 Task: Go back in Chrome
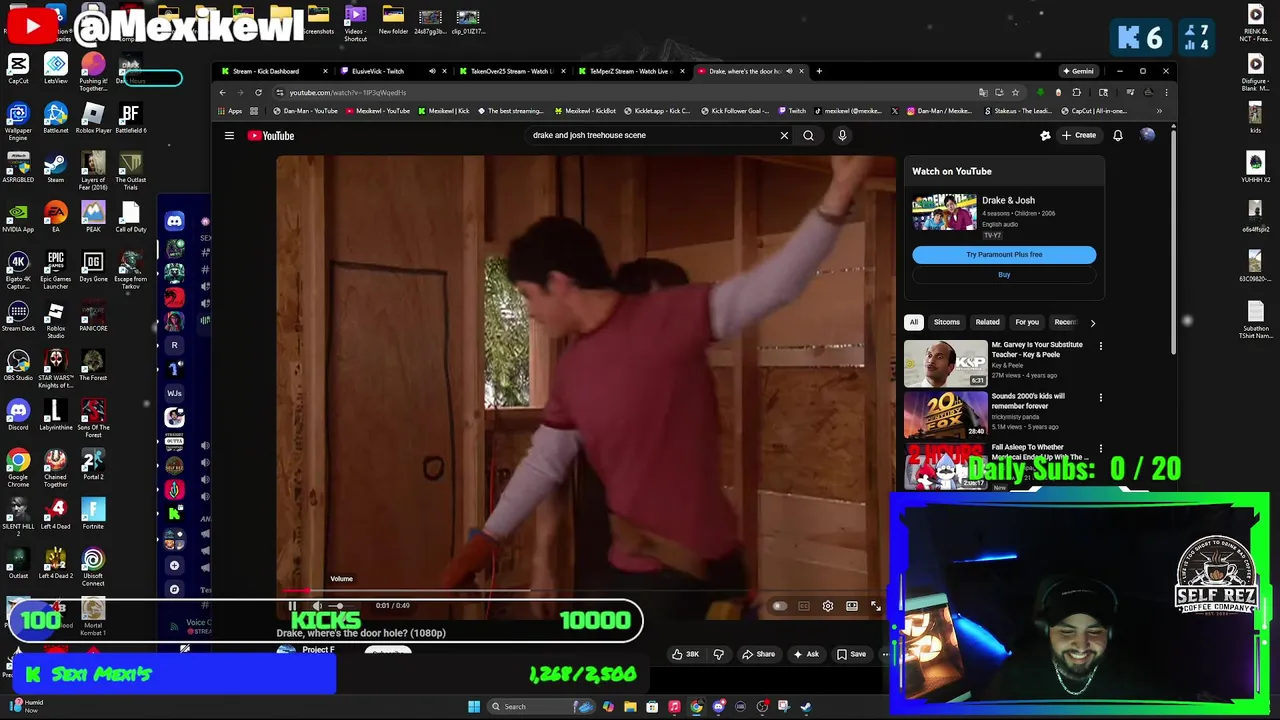click(222, 92)
